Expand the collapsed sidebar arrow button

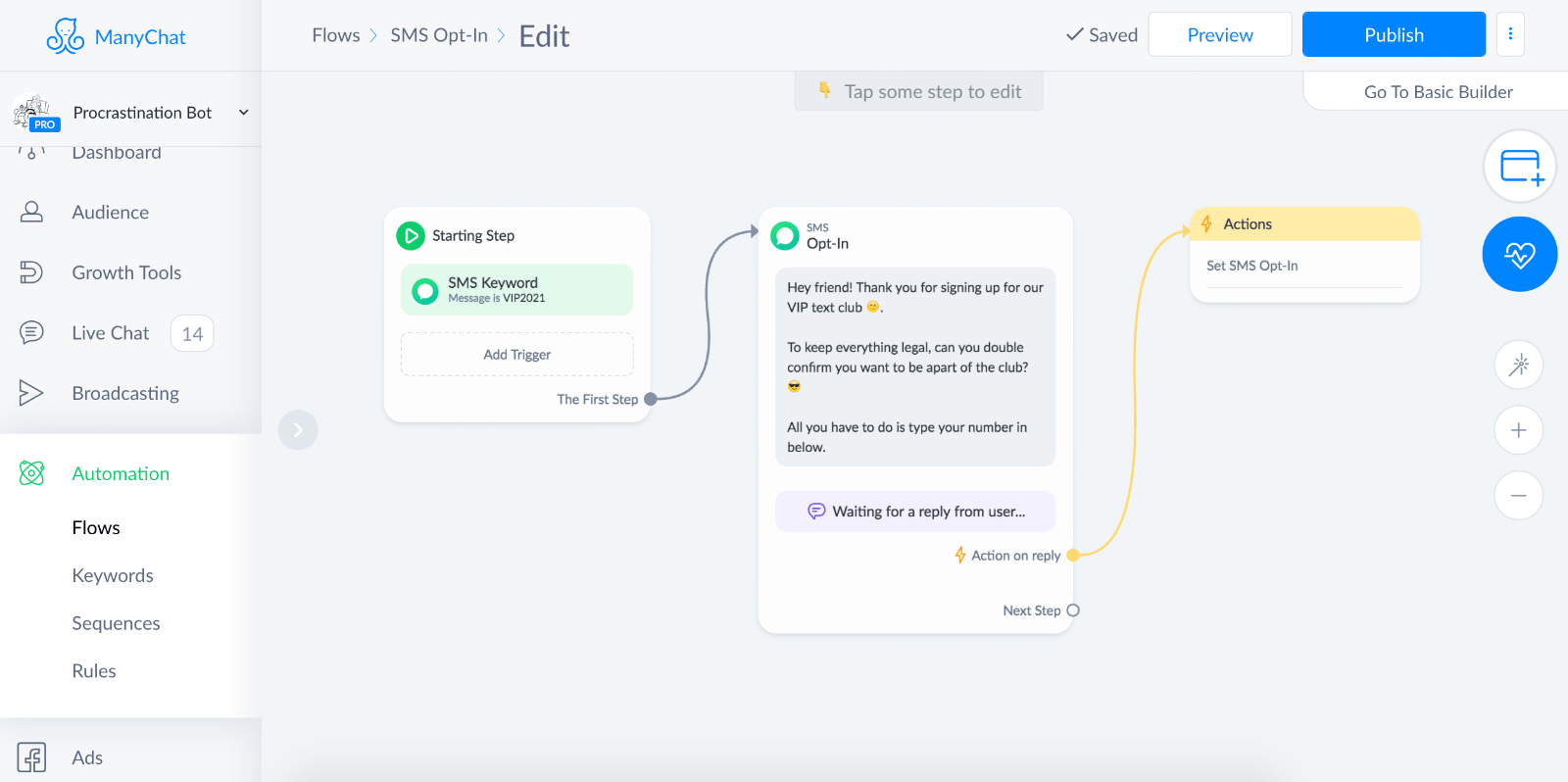(x=298, y=430)
